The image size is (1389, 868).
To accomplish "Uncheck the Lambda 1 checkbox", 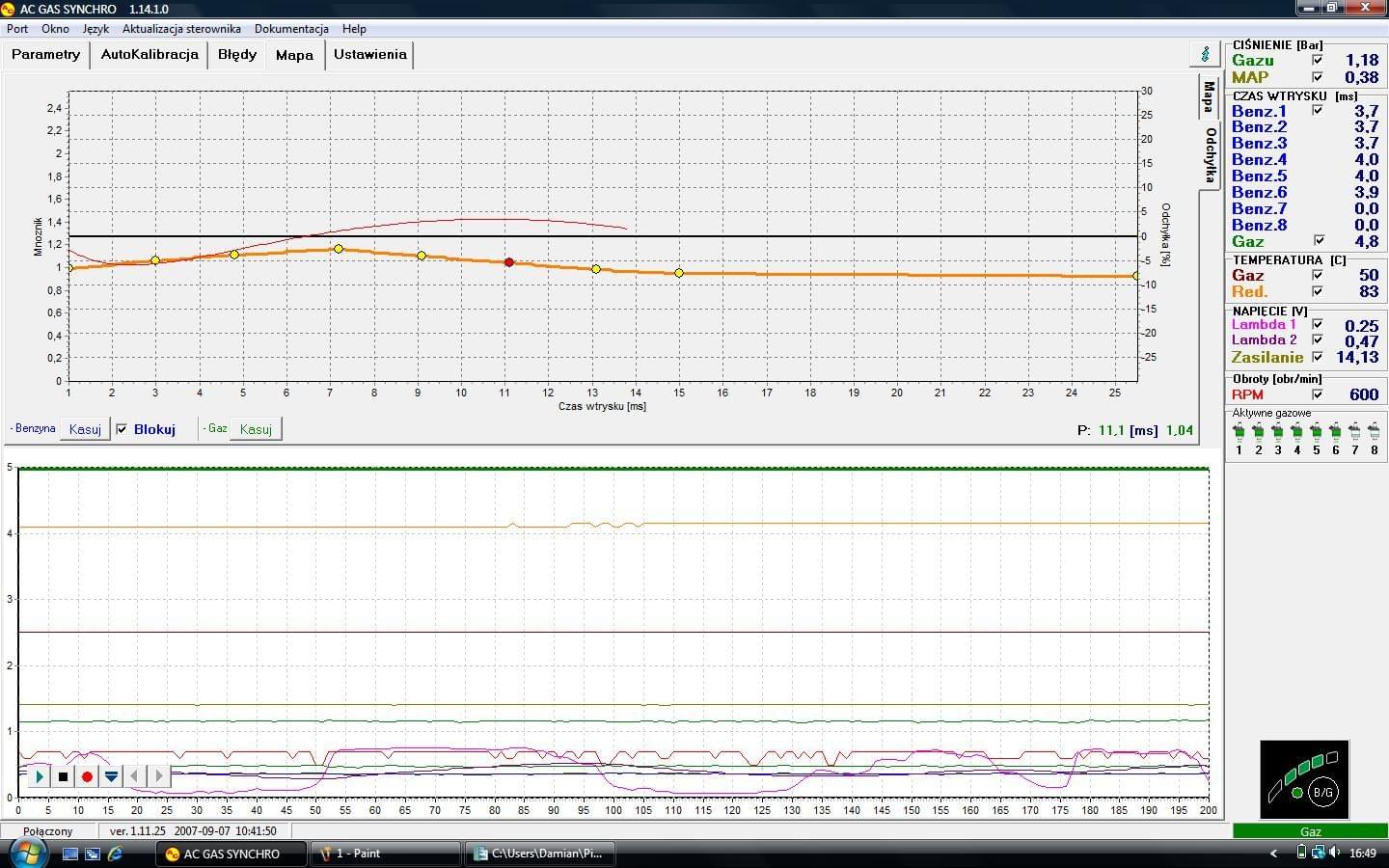I will coord(1318,324).
